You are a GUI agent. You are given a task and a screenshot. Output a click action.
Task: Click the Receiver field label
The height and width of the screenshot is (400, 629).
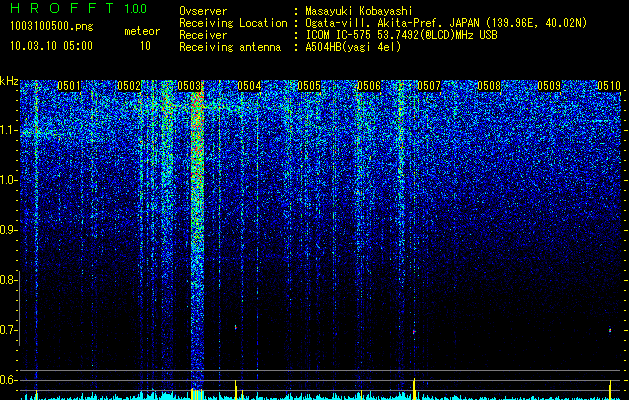(x=203, y=35)
